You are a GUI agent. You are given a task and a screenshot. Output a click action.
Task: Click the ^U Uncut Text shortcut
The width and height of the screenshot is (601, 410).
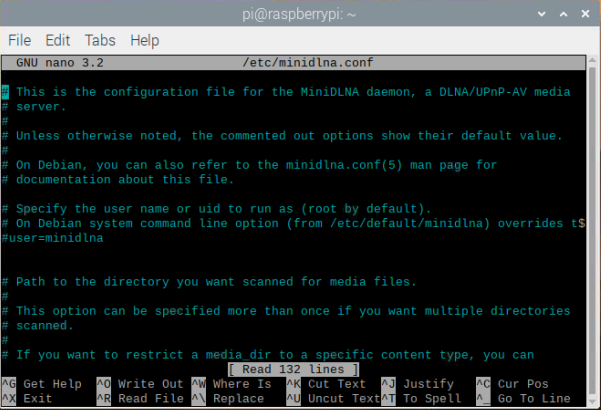pyautogui.click(x=333, y=399)
